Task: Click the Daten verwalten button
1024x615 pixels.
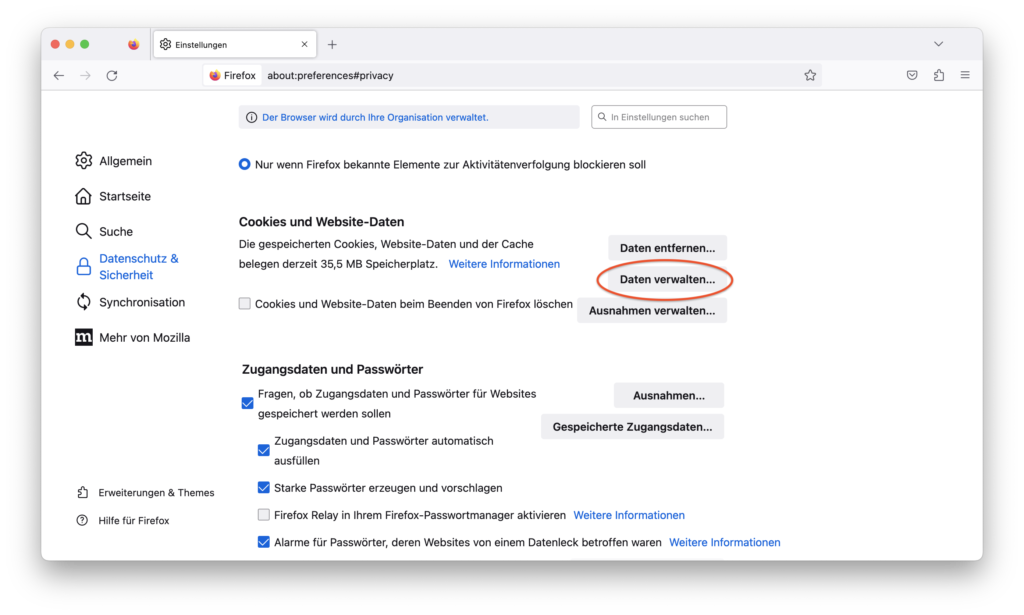Action: coord(667,280)
